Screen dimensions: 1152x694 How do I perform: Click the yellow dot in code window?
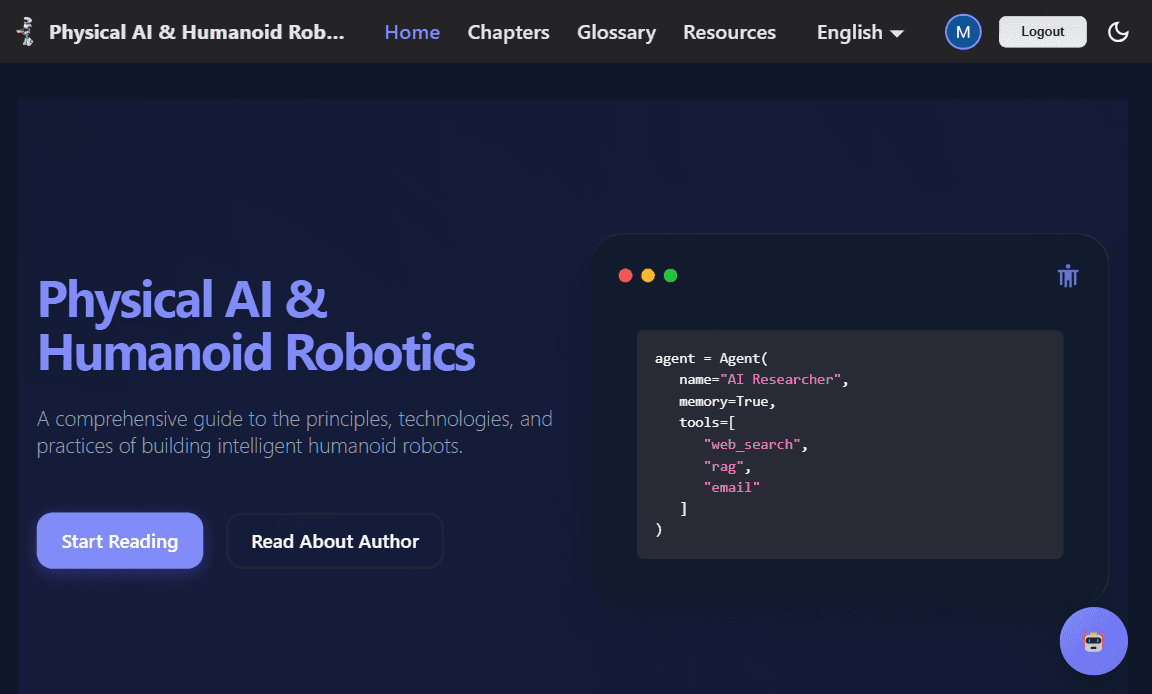click(648, 275)
